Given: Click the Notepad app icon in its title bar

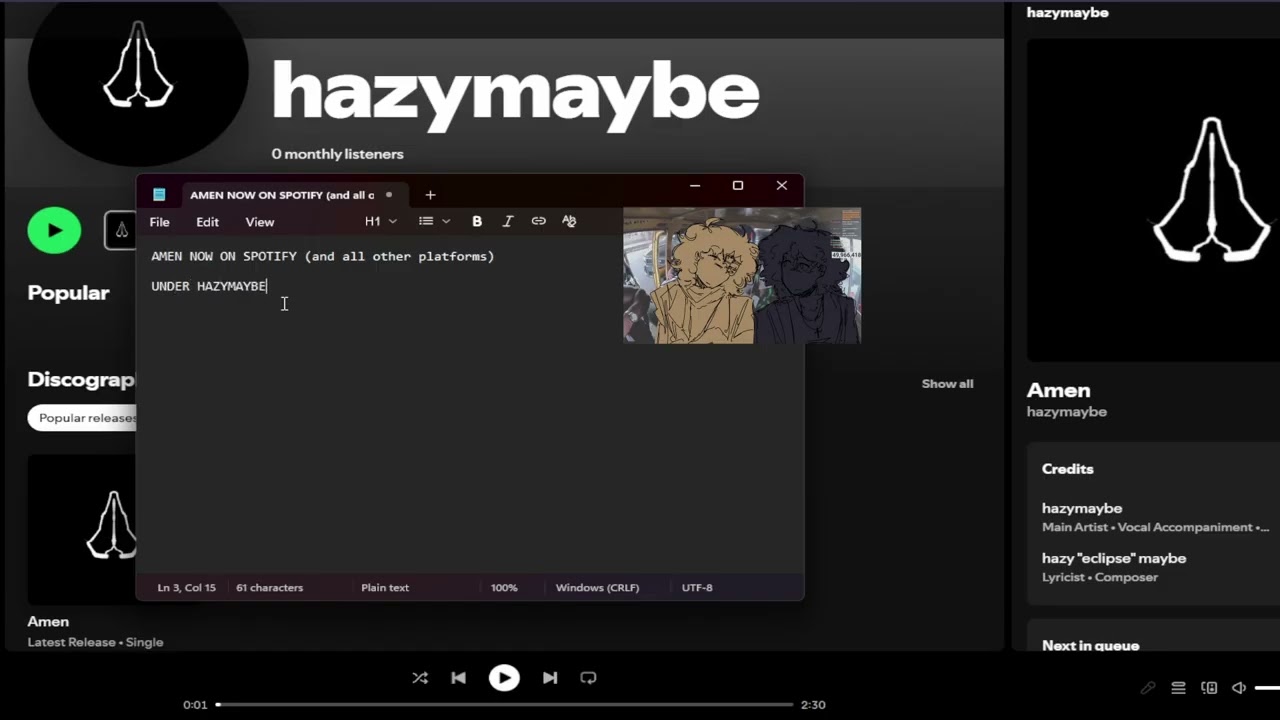Looking at the screenshot, I should (159, 195).
